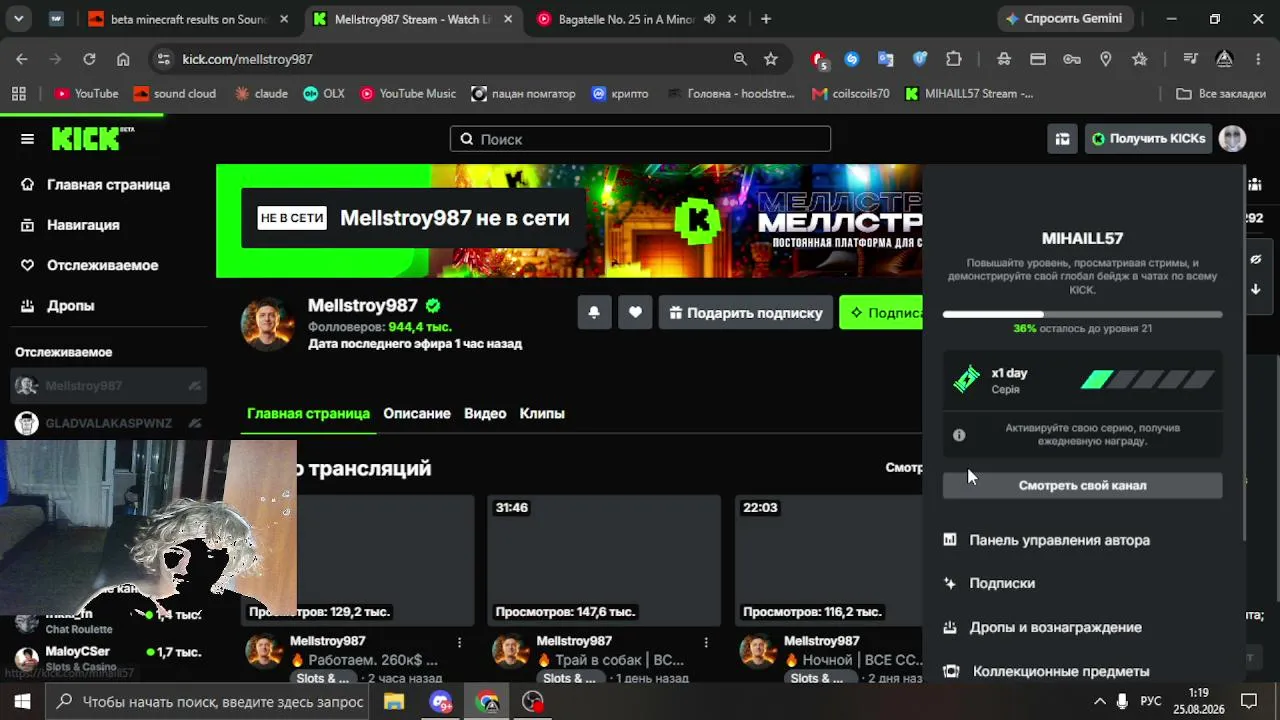Open the user avatar menu in Kick header
The height and width of the screenshot is (720, 1280).
point(1232,139)
